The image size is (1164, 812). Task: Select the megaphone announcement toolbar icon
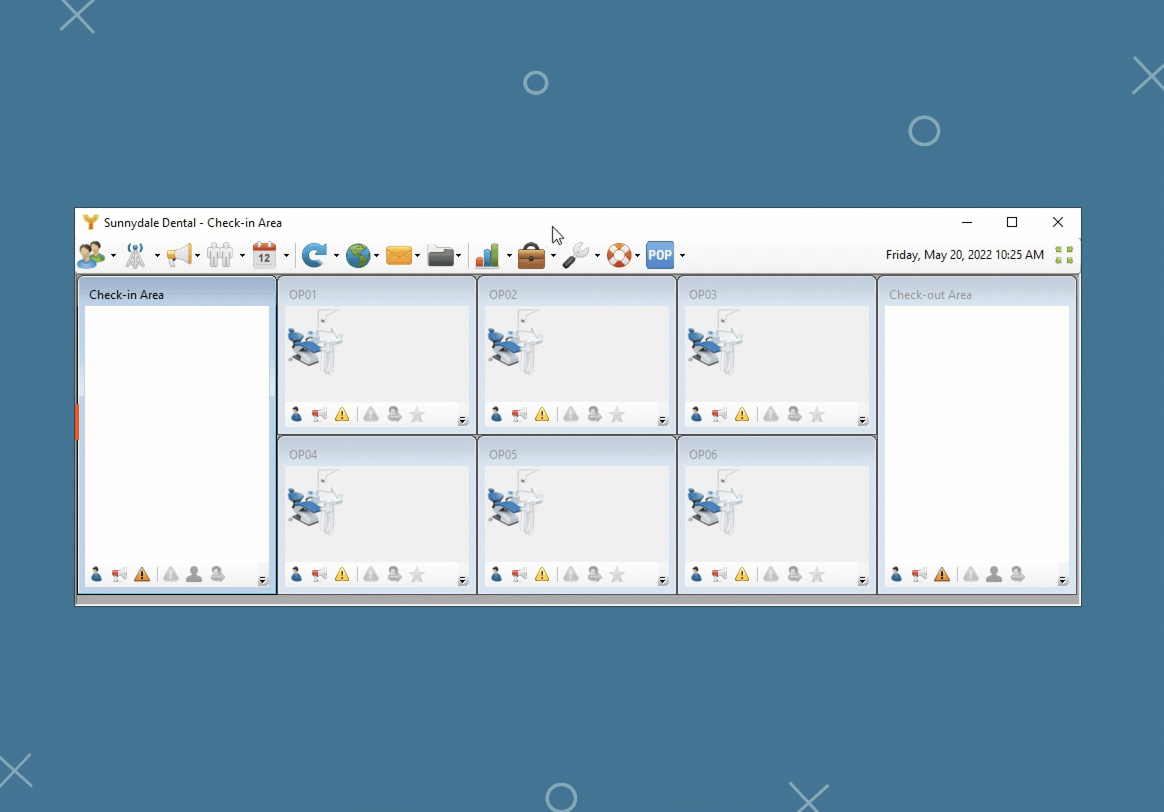pyautogui.click(x=179, y=255)
